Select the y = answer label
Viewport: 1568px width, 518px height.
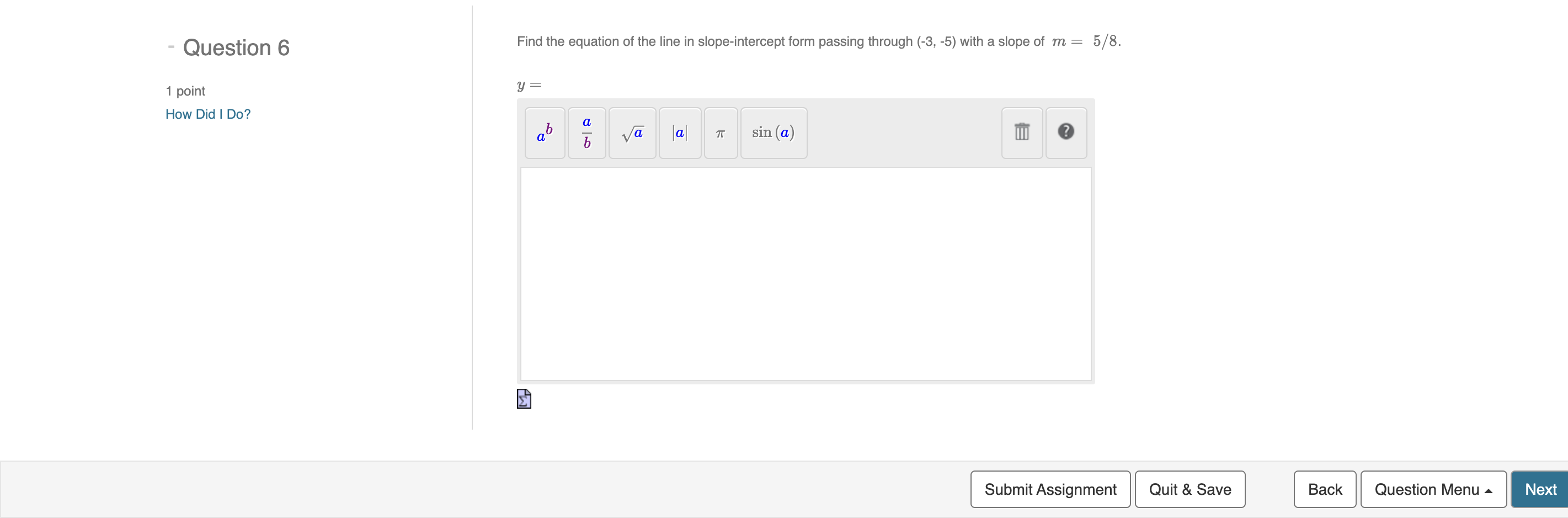529,84
